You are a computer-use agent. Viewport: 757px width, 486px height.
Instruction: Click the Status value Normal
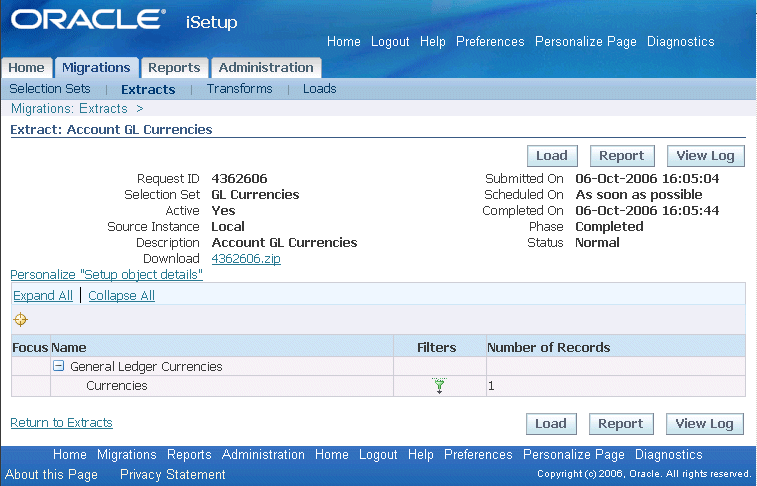pyautogui.click(x=597, y=243)
